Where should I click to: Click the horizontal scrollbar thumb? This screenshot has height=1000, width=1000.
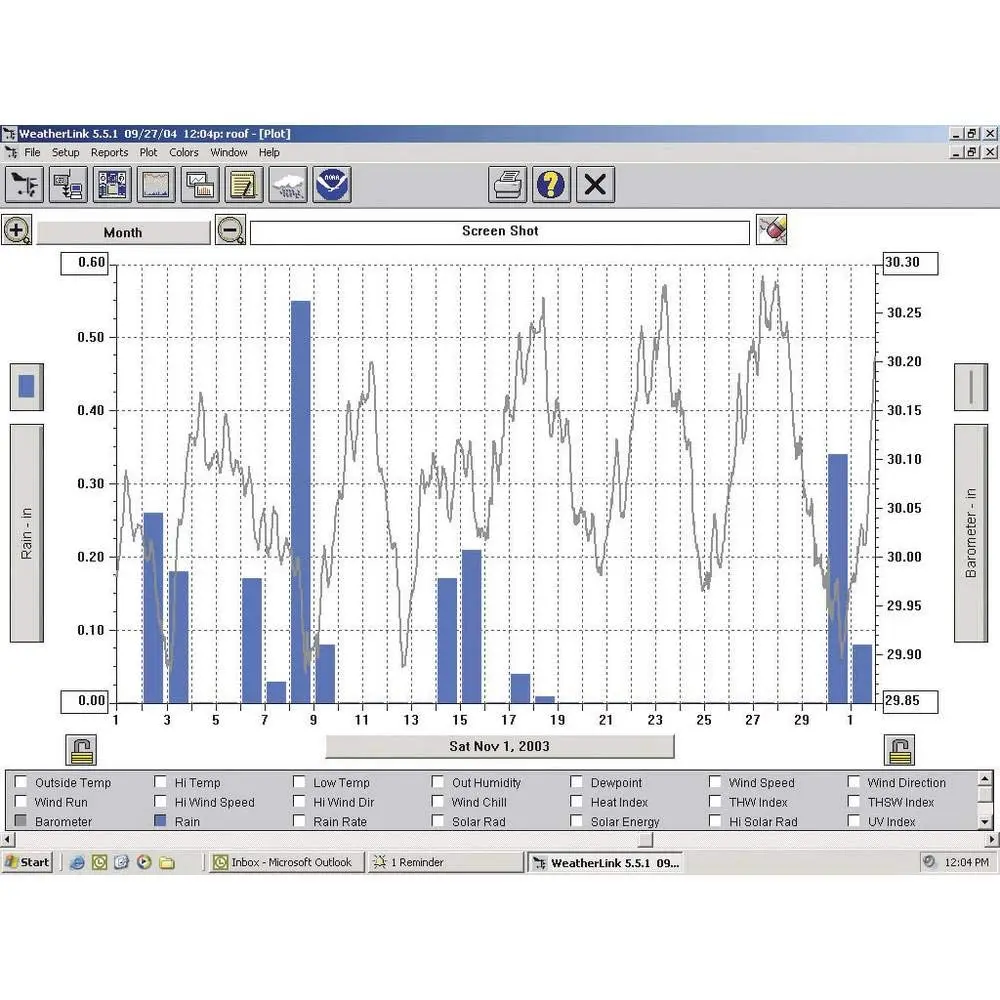645,840
